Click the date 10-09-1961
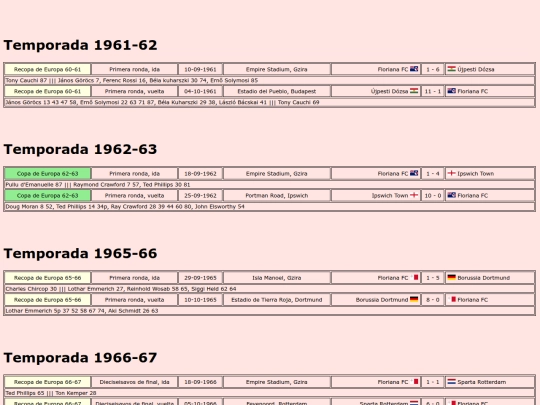Viewport: 540px width, 405px height. pos(200,69)
